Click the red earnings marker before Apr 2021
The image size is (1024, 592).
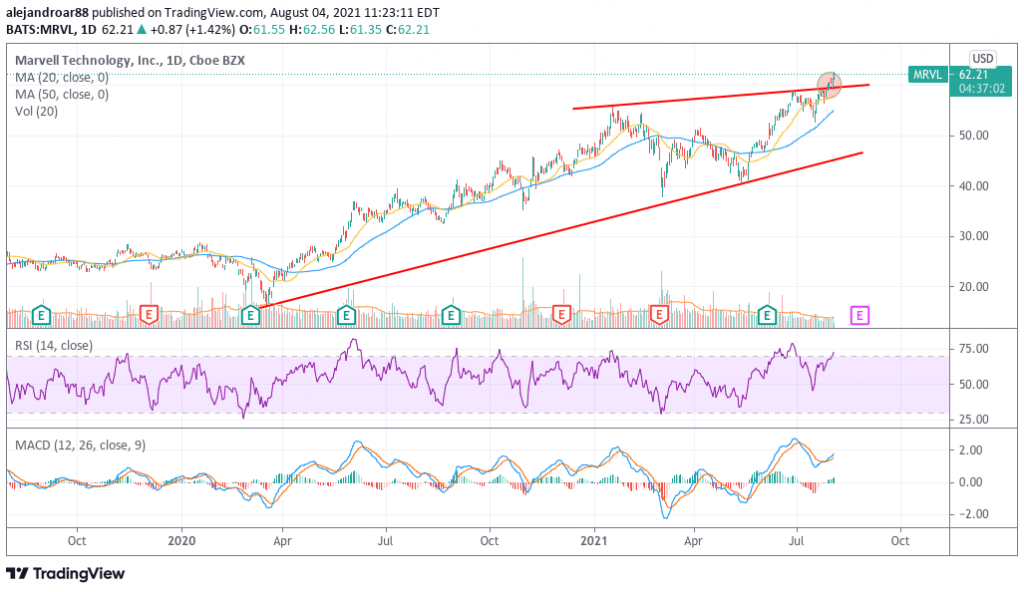coord(660,316)
